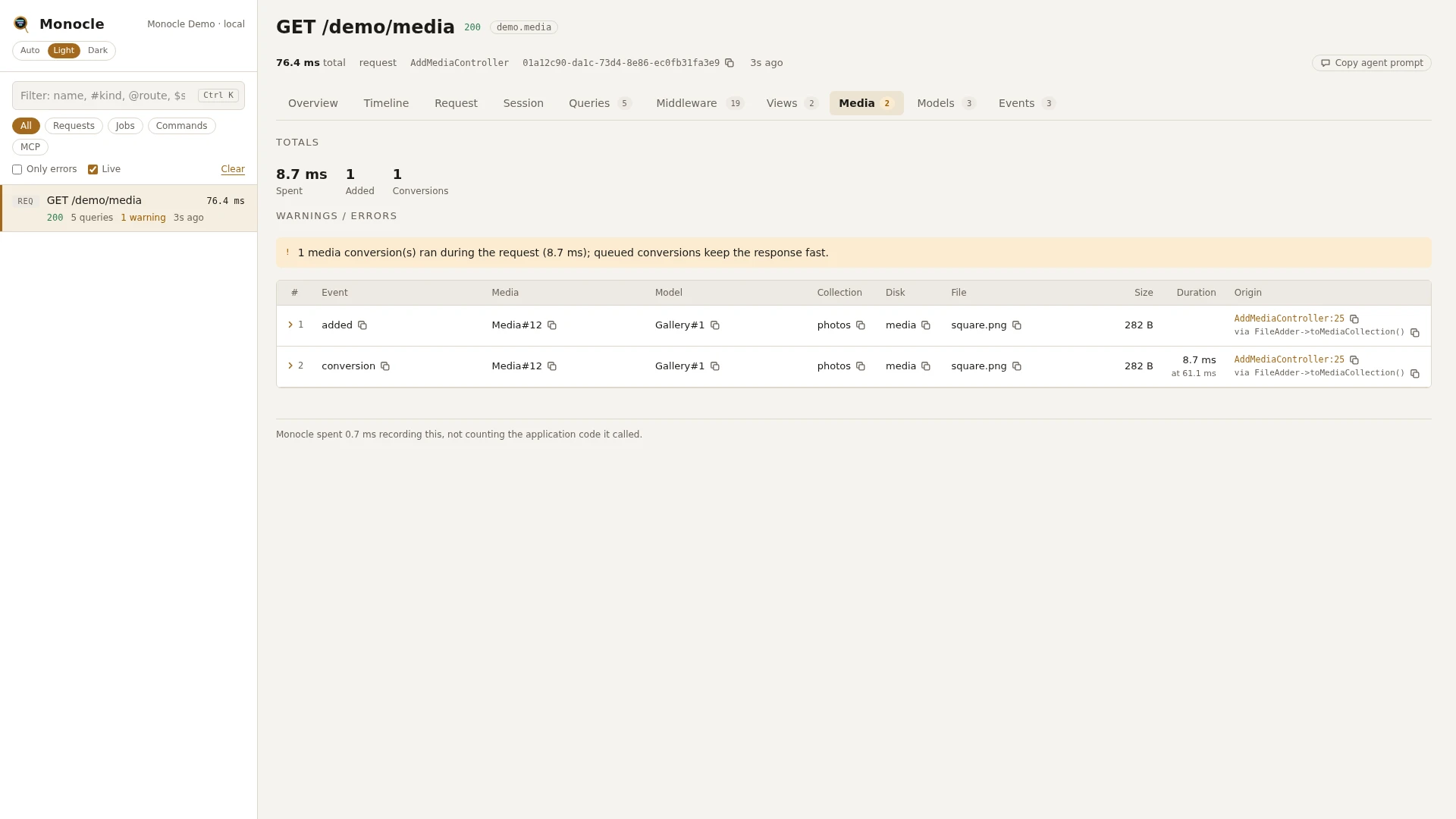1456x819 pixels.
Task: Copy AddMediaController:25 origin in row 1
Action: 1354,319
